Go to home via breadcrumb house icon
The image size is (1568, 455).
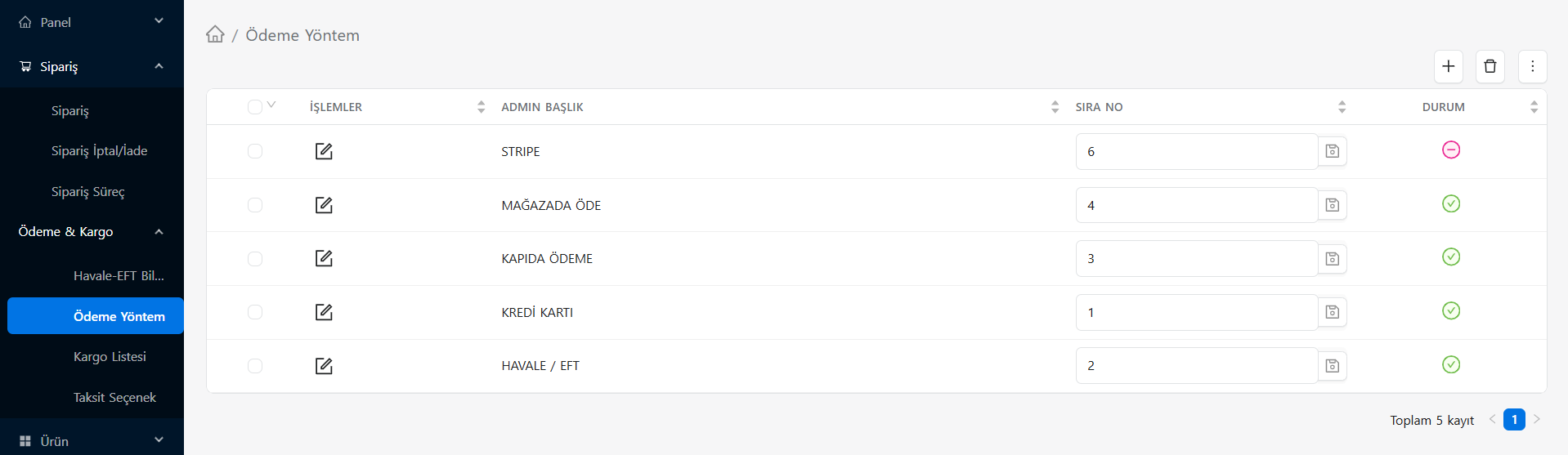click(x=215, y=34)
